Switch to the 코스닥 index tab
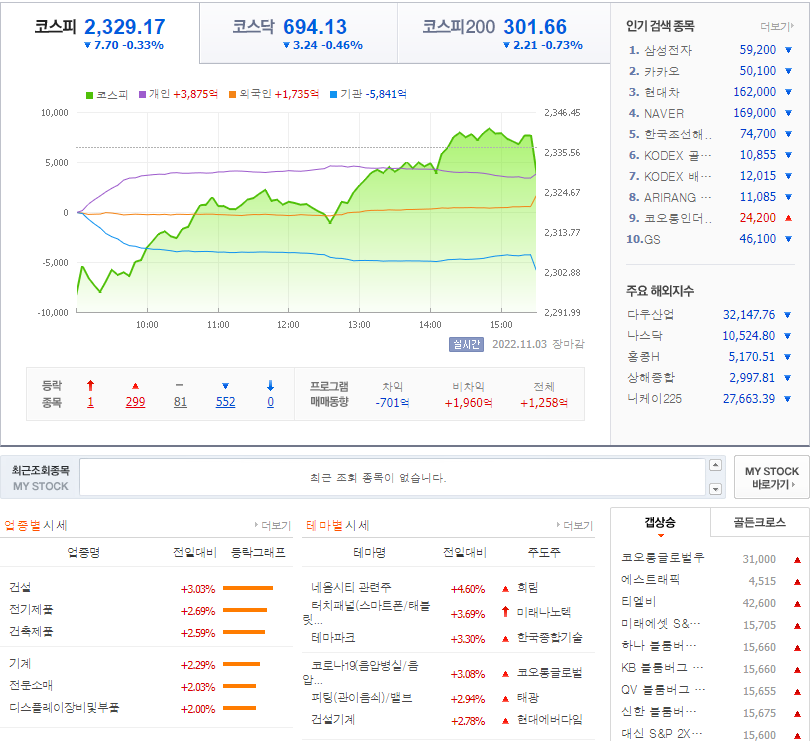810x741 pixels. tap(298, 33)
